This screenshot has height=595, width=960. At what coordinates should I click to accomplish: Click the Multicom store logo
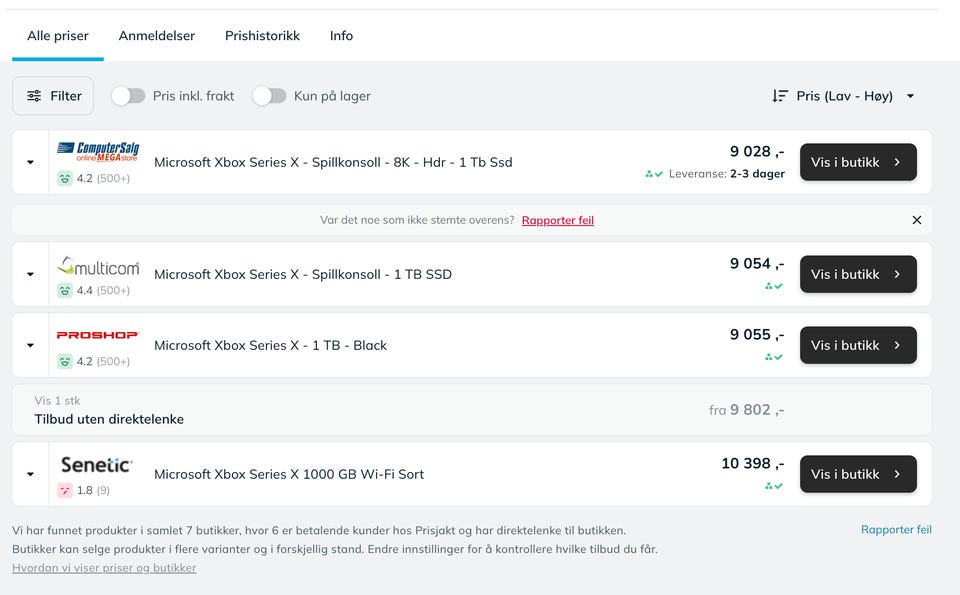tap(98, 267)
